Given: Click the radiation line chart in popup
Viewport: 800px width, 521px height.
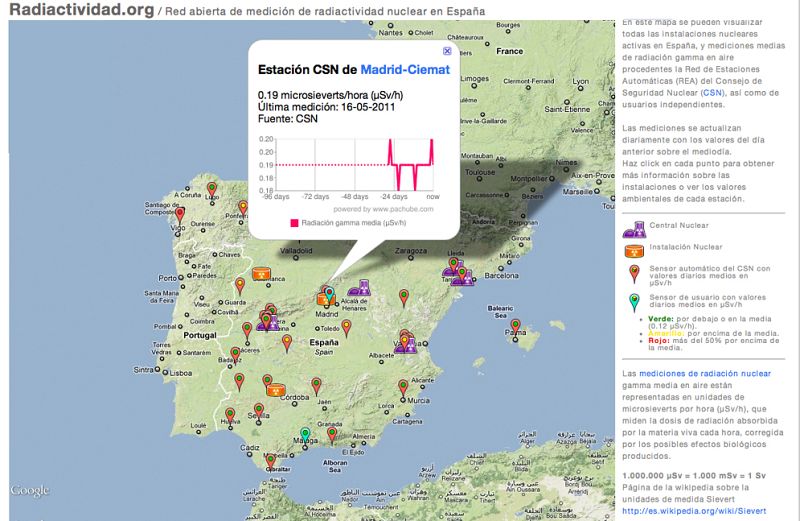Looking at the screenshot, I should click(357, 163).
